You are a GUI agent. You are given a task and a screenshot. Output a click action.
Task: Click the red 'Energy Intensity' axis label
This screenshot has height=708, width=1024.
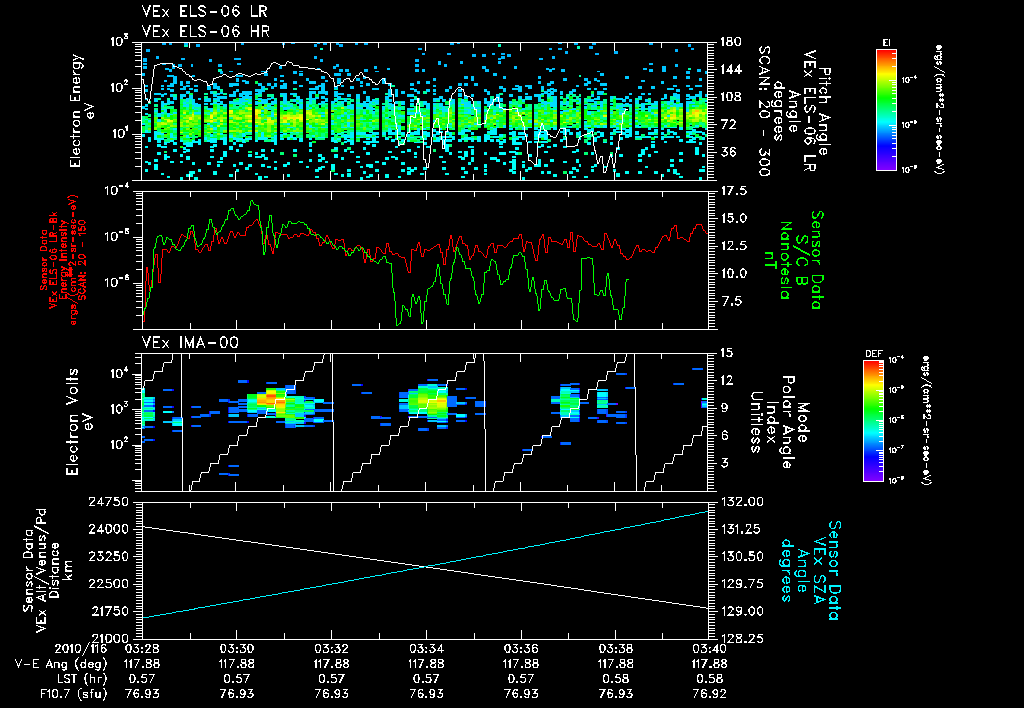[64, 260]
